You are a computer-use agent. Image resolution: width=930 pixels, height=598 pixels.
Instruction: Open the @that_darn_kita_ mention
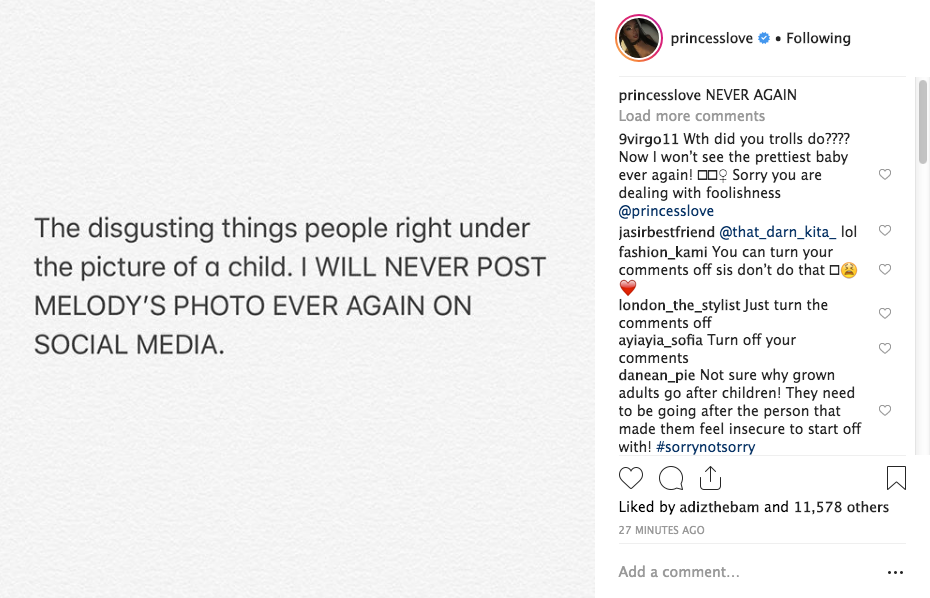pyautogui.click(x=777, y=232)
